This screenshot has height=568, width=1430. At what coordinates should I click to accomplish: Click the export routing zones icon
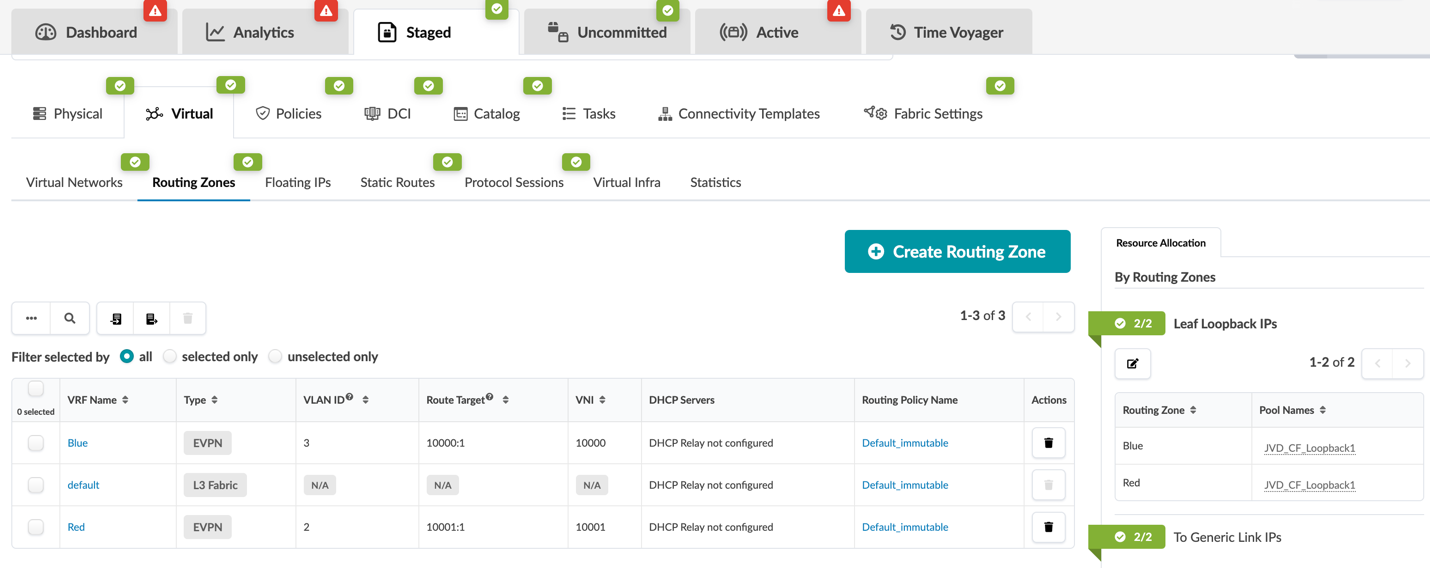pos(152,318)
